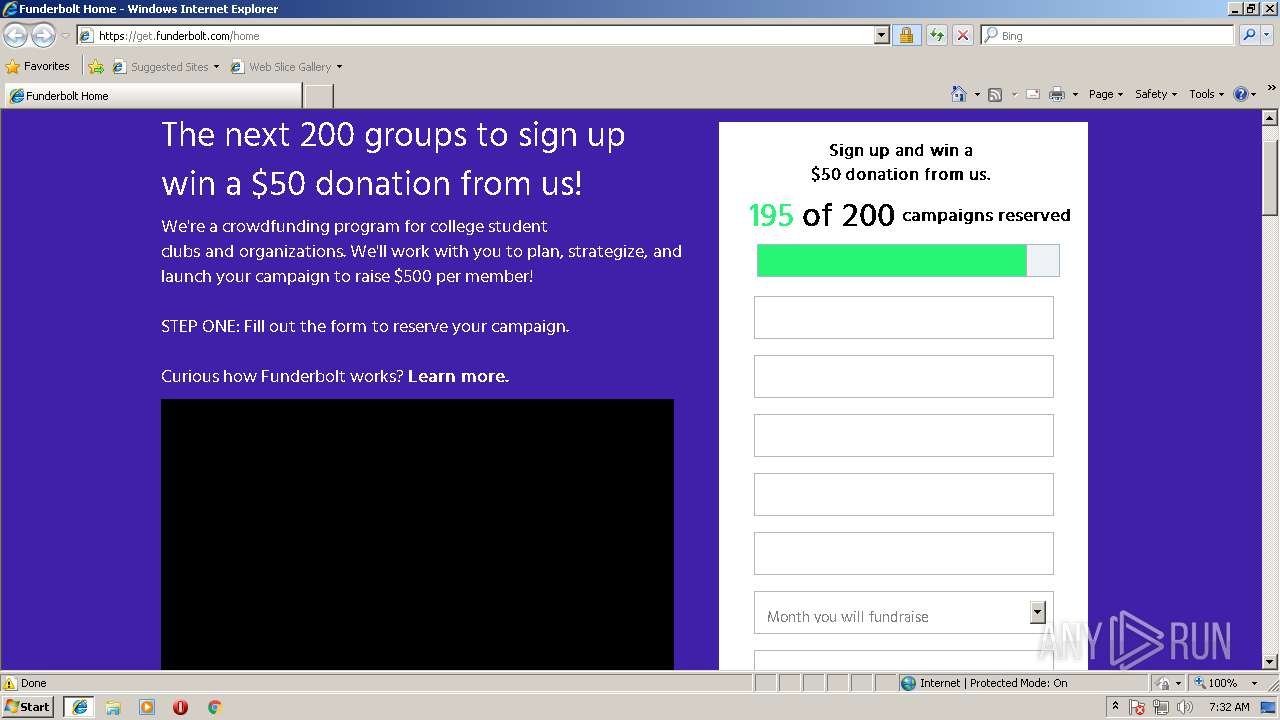Click the Internet Explorer taskbar icon
Viewport: 1280px width, 720px height.
pos(79,706)
